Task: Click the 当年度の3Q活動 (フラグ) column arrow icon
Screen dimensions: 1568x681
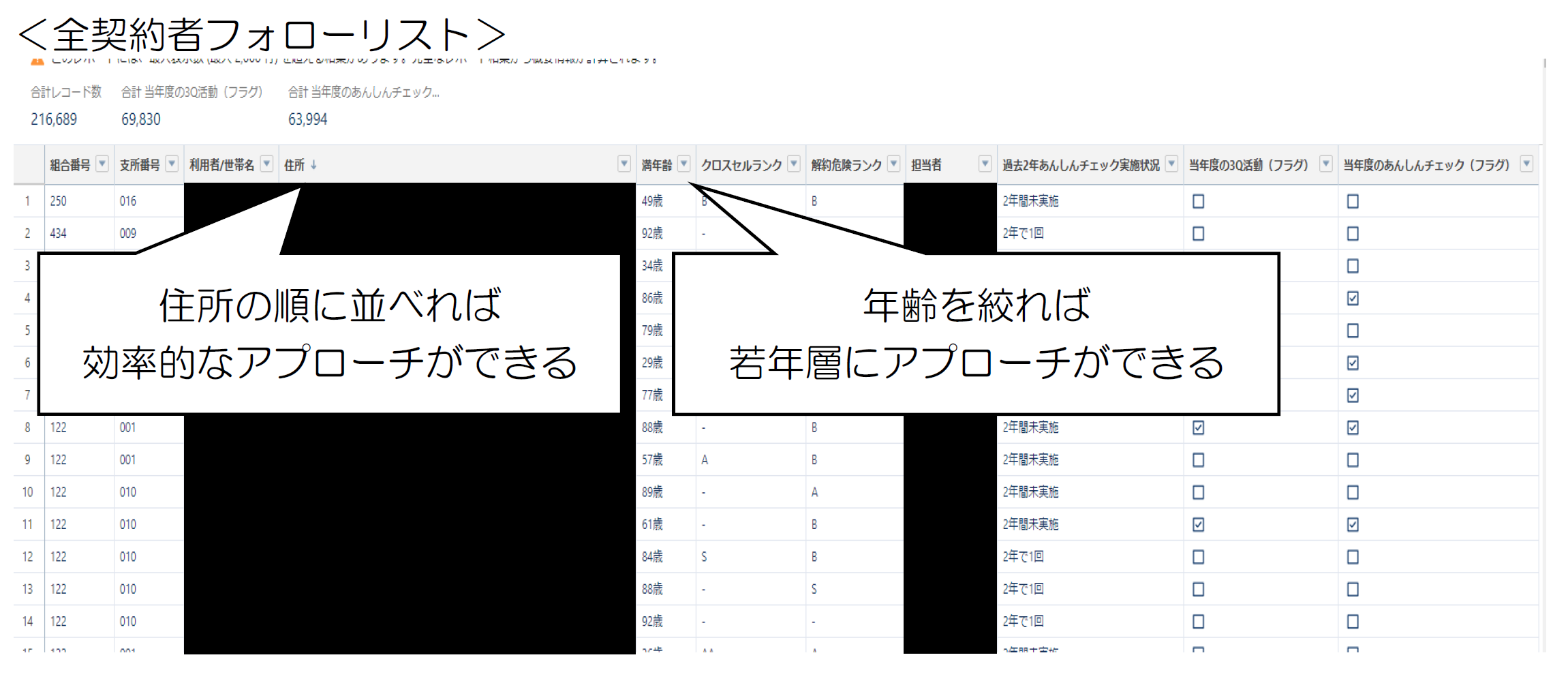Action: 1326,164
